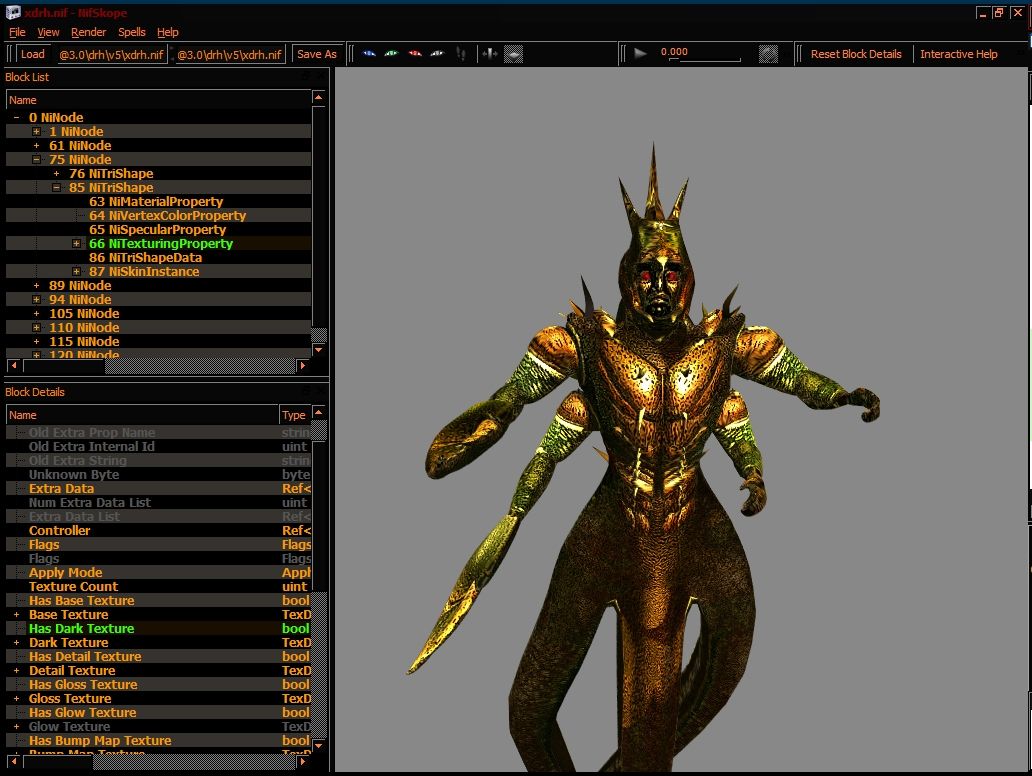Select the Has Detail Texture row

tap(159, 656)
